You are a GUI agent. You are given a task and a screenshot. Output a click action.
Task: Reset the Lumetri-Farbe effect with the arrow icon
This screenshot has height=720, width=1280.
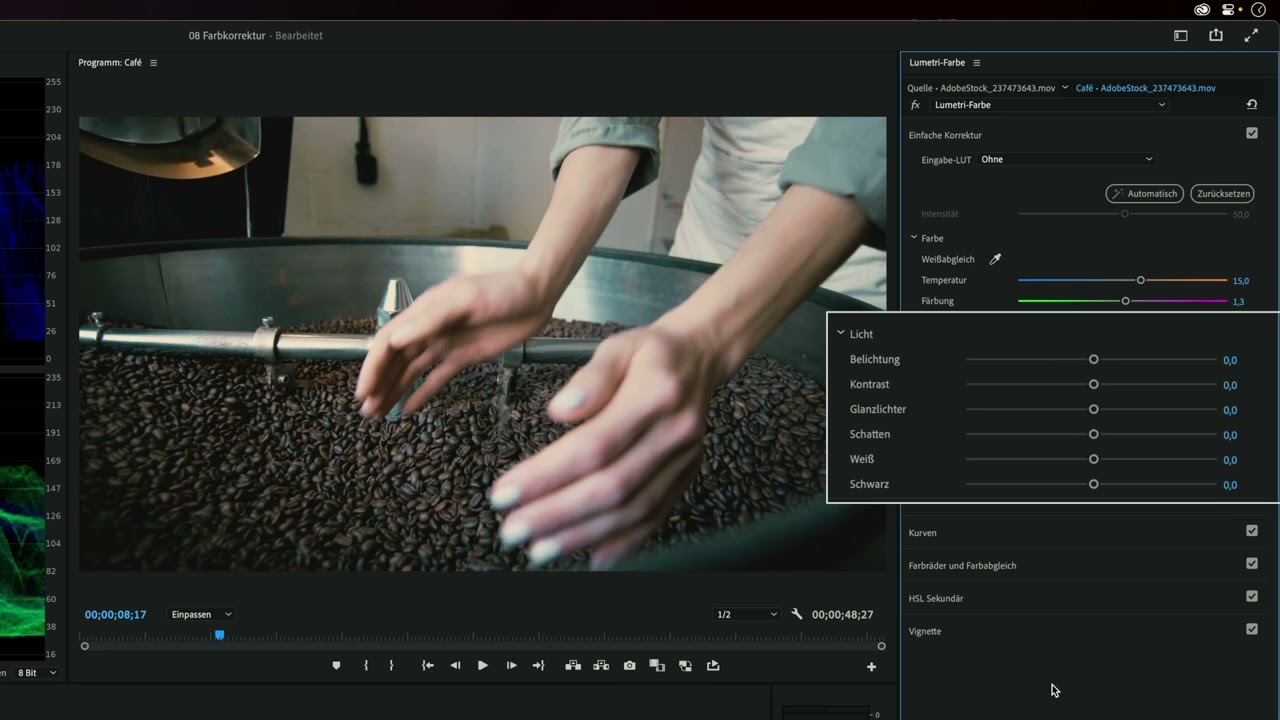(1251, 105)
